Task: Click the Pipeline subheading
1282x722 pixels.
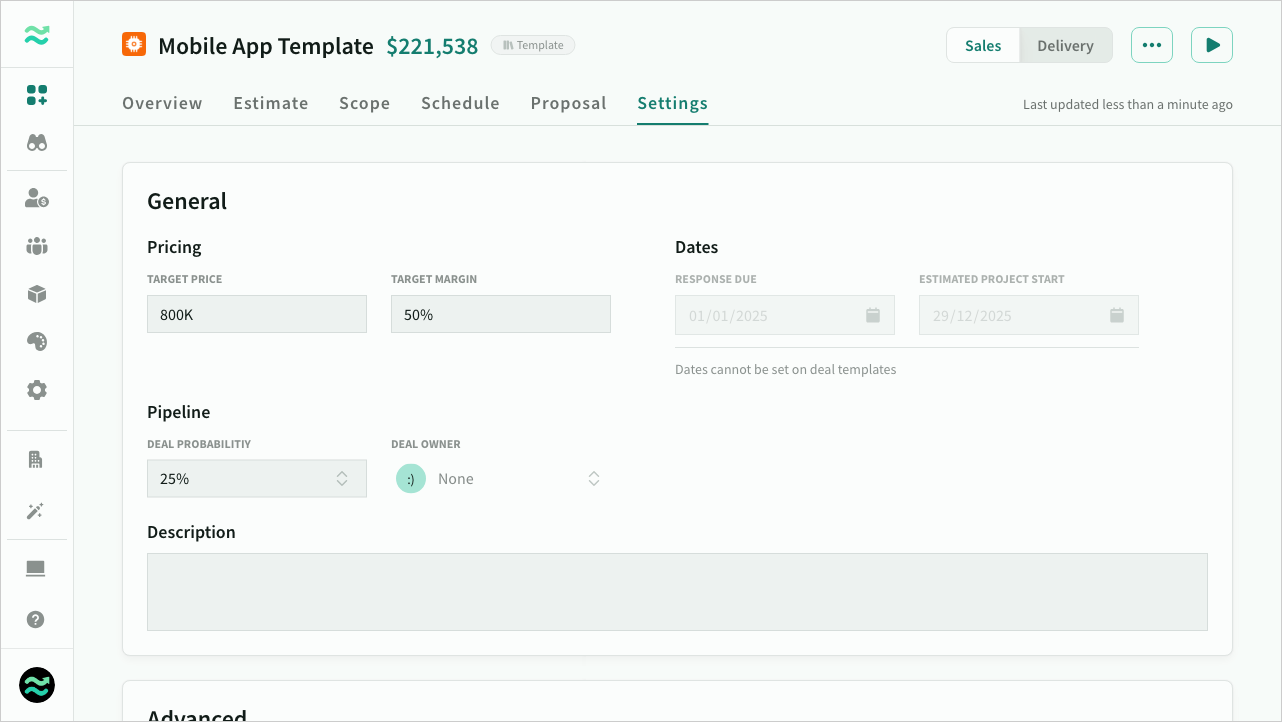Action: pos(179,412)
